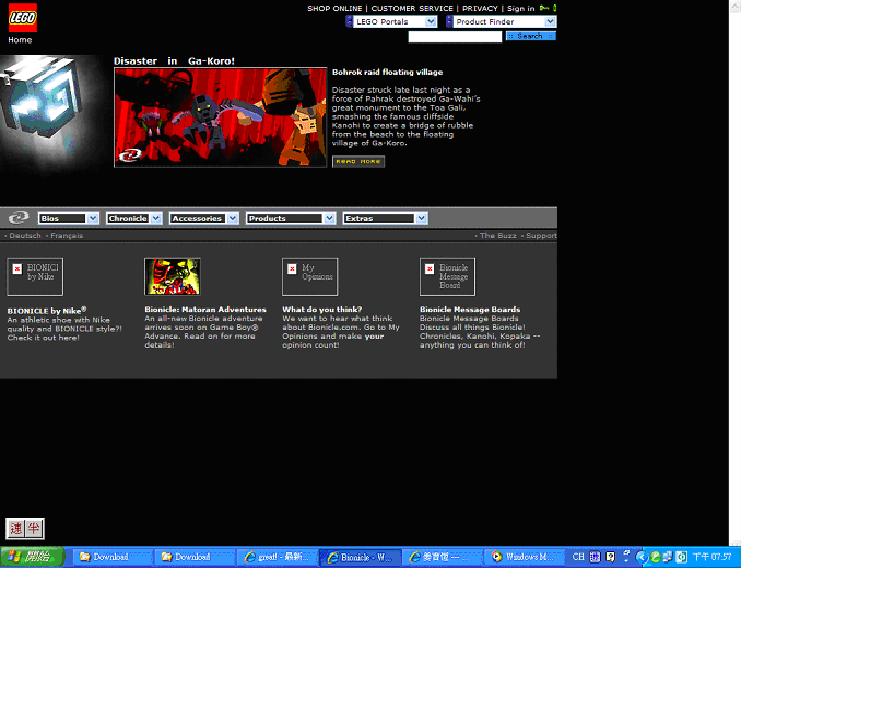The width and height of the screenshot is (869, 716).
Task: Open the Windows Start button
Action: click(33, 556)
